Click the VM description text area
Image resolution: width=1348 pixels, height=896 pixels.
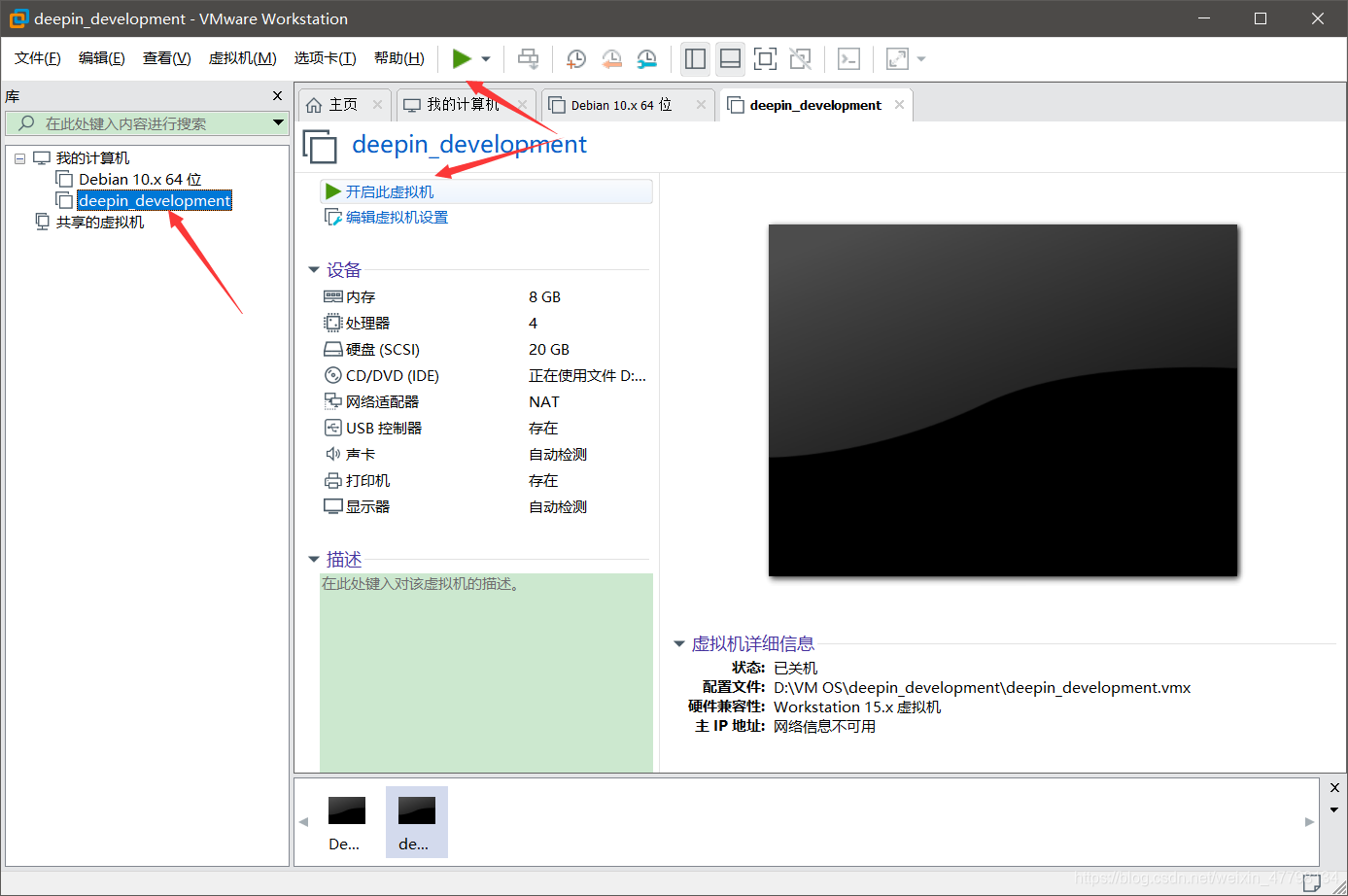[x=486, y=672]
